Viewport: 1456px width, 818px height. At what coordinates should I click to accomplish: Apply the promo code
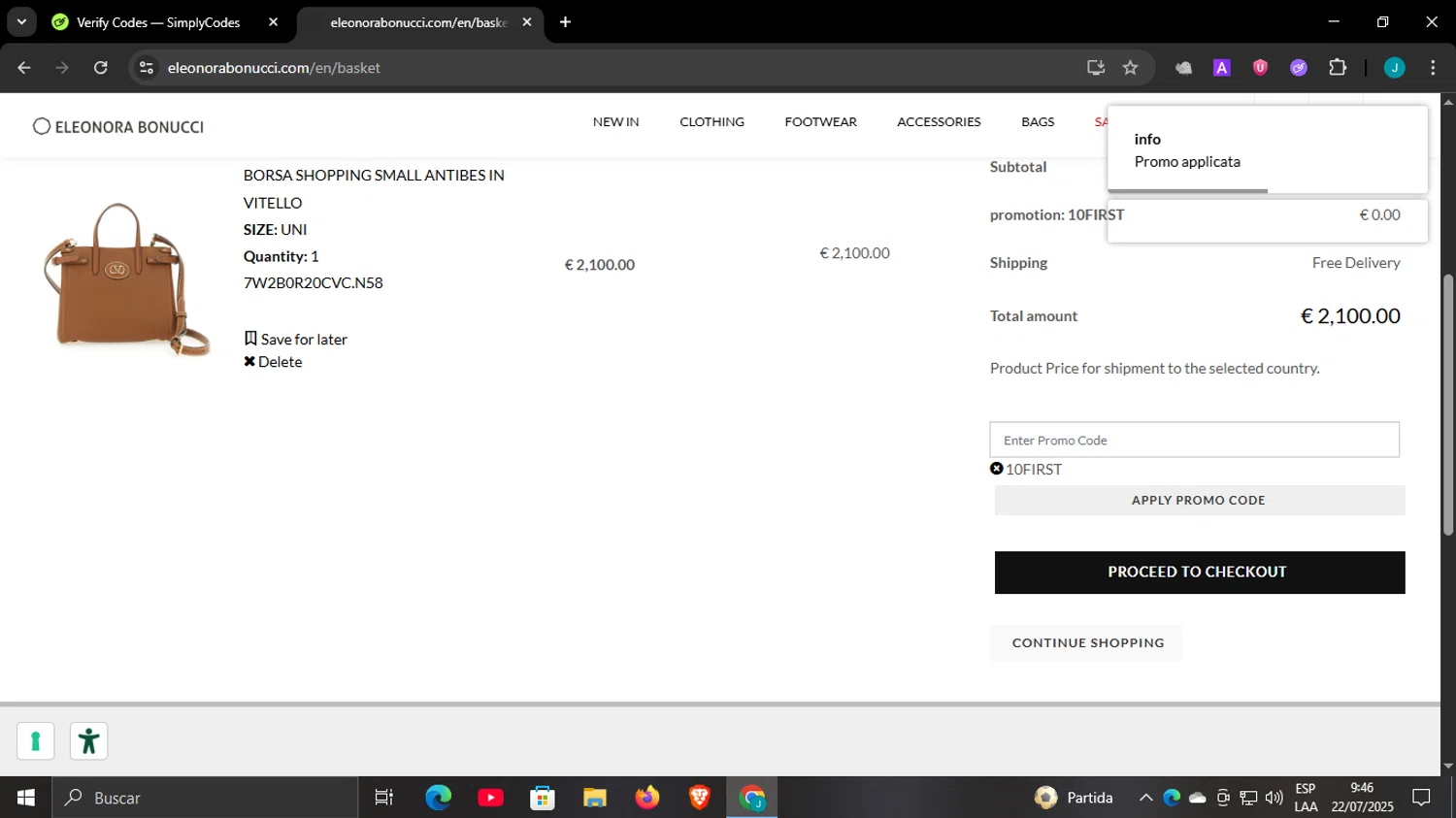click(x=1200, y=501)
